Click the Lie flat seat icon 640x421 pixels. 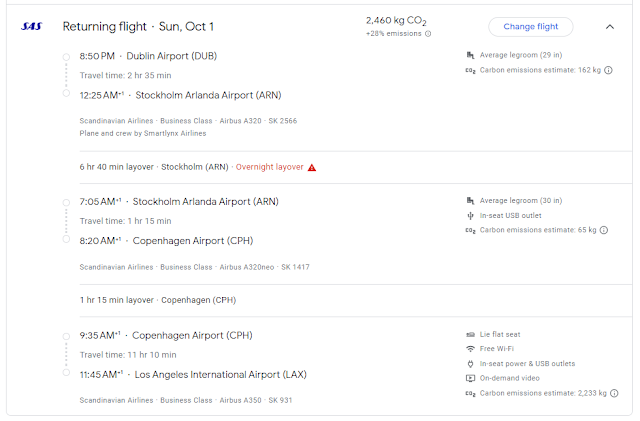pos(471,334)
